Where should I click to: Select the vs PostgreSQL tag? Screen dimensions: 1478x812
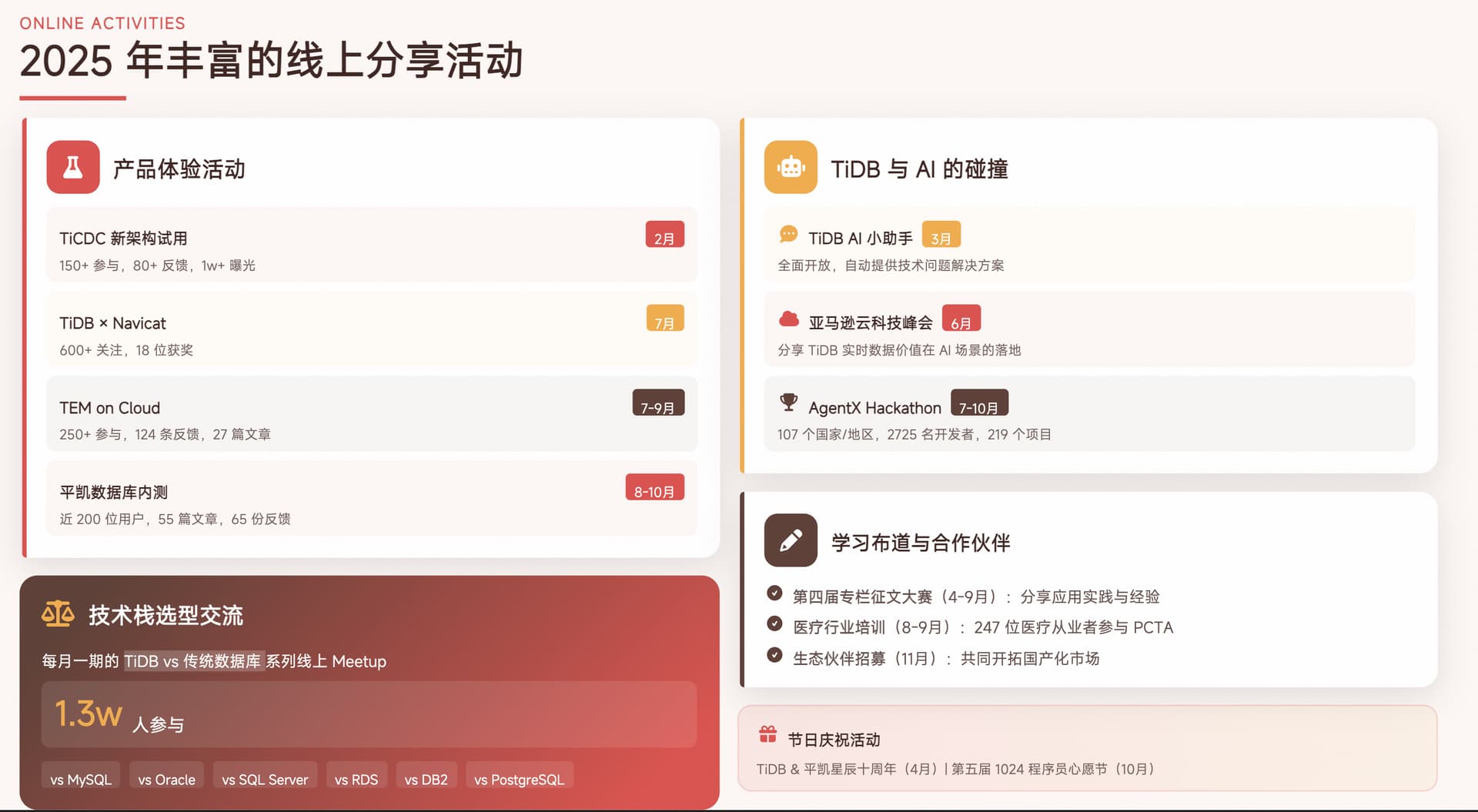tap(519, 776)
